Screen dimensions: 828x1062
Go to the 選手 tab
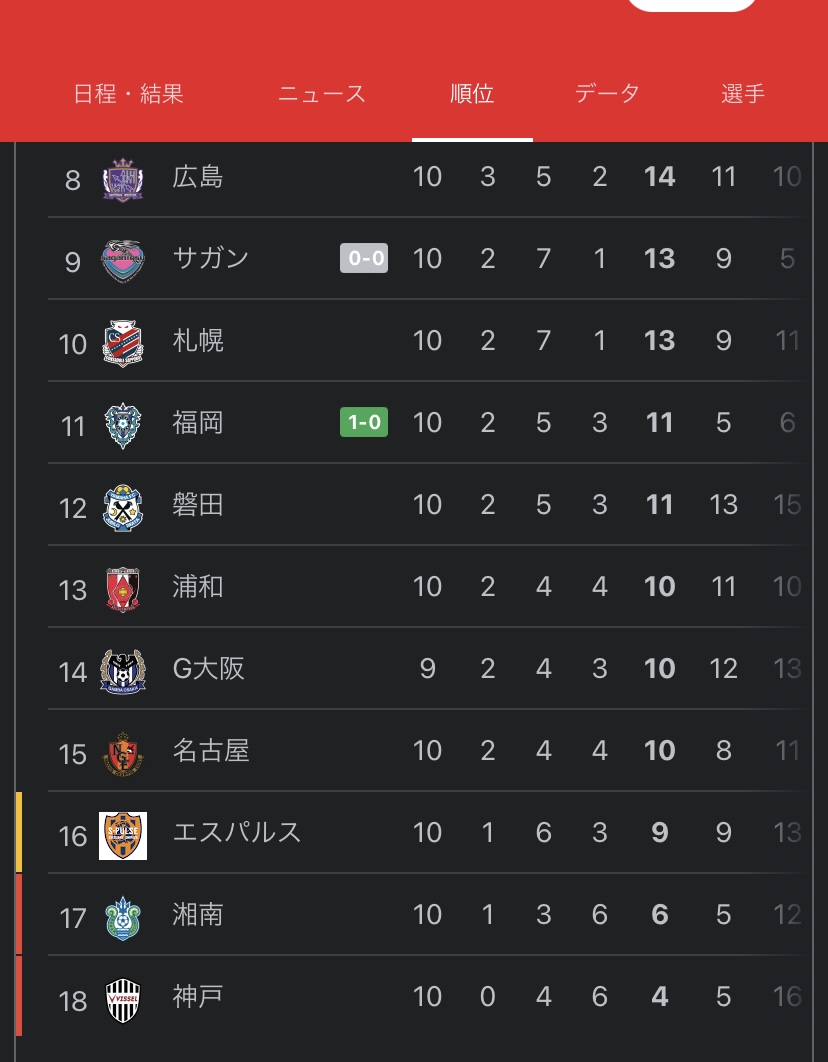[743, 95]
